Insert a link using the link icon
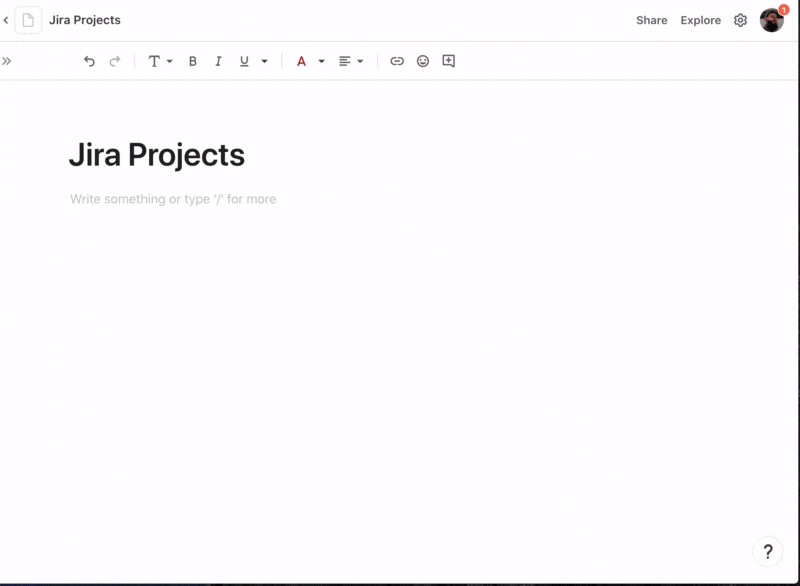 pyautogui.click(x=397, y=61)
